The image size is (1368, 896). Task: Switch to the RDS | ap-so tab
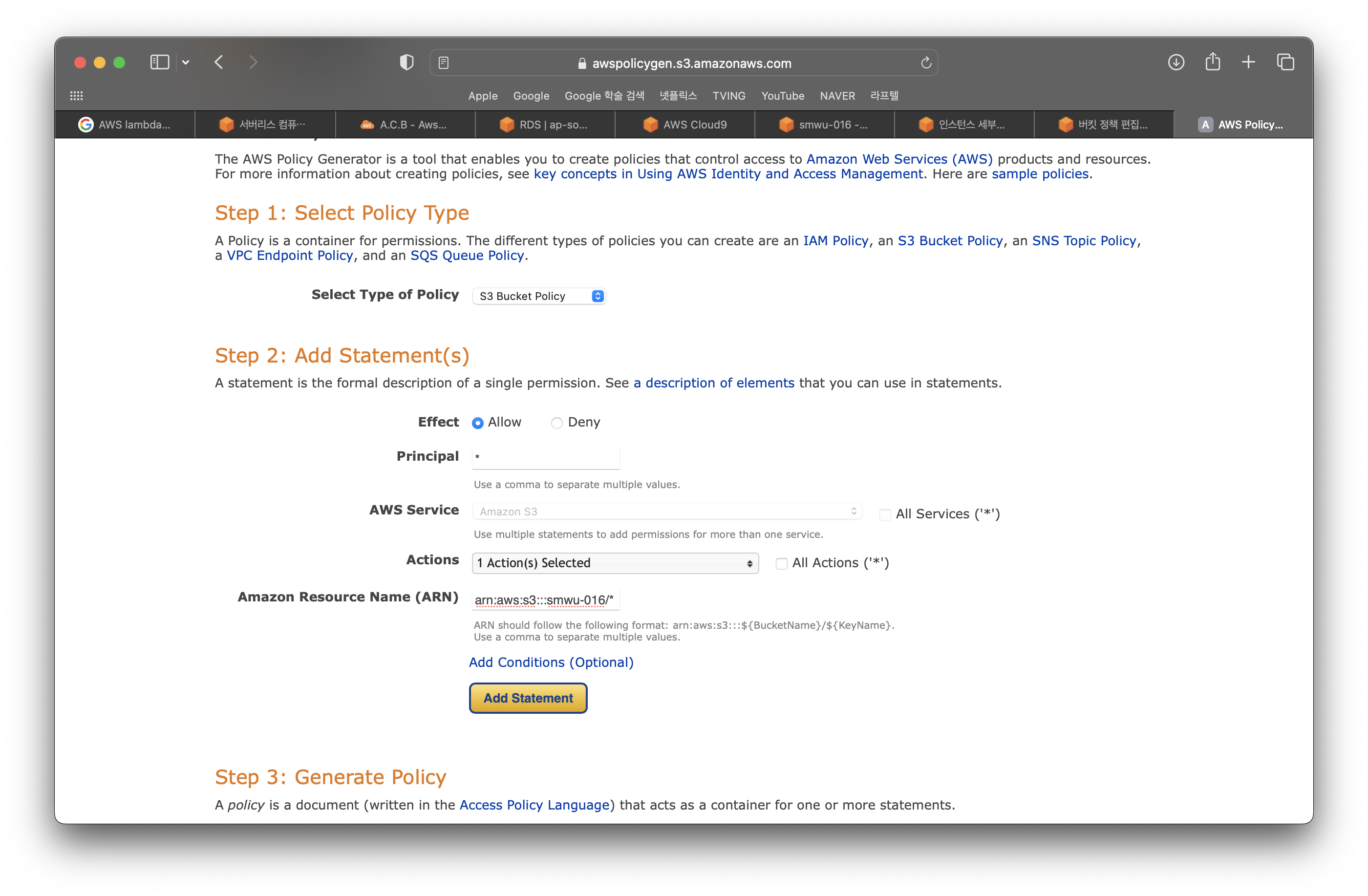(544, 125)
